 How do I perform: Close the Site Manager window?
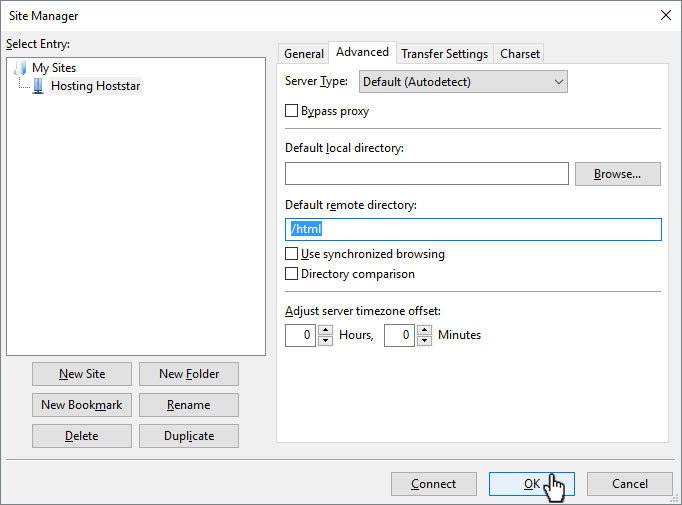pyautogui.click(x=665, y=16)
